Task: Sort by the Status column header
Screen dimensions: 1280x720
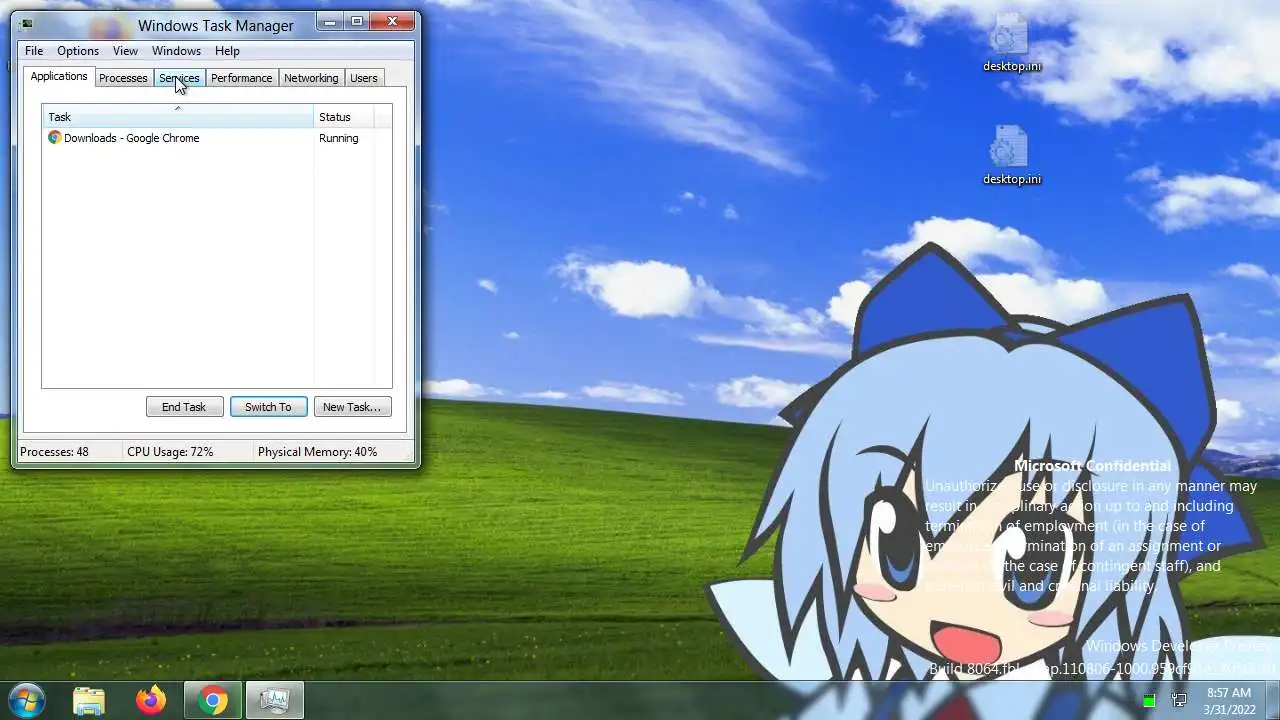Action: coord(344,117)
